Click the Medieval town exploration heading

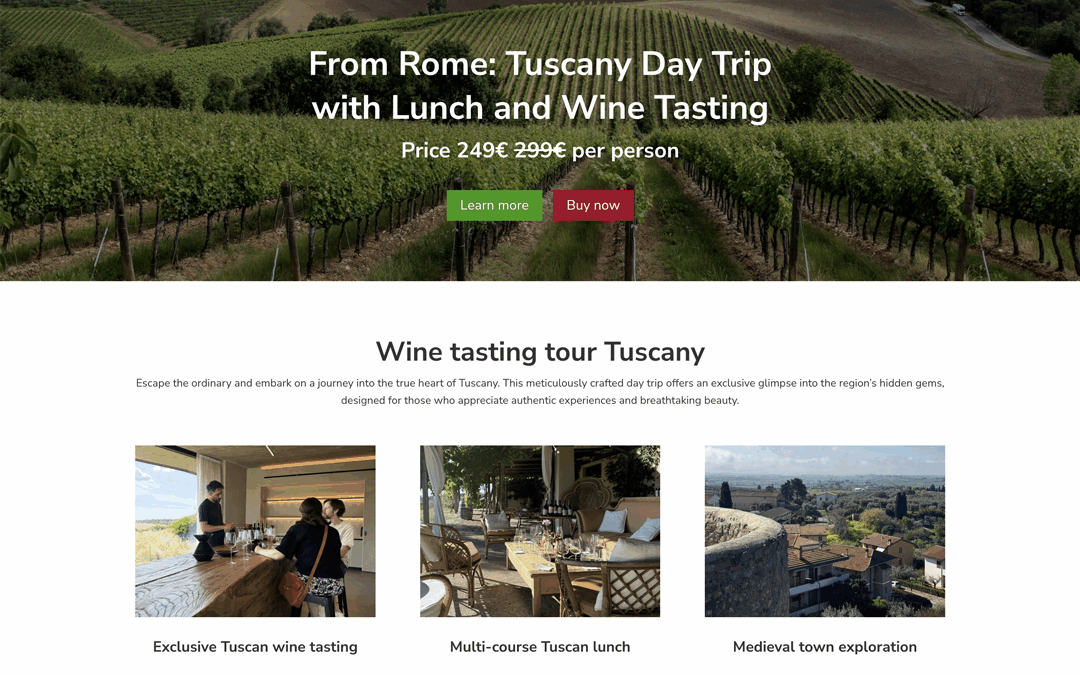(x=825, y=647)
